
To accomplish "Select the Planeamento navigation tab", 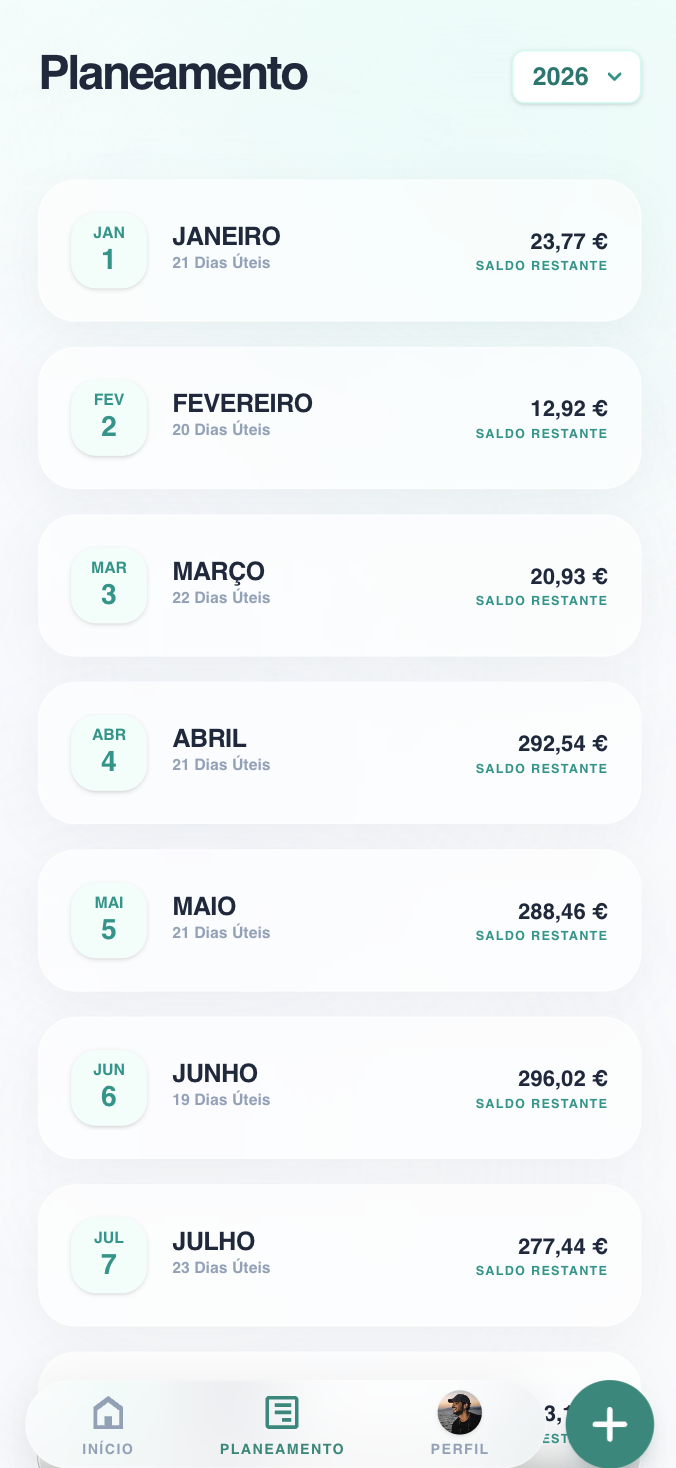I will 281,1424.
